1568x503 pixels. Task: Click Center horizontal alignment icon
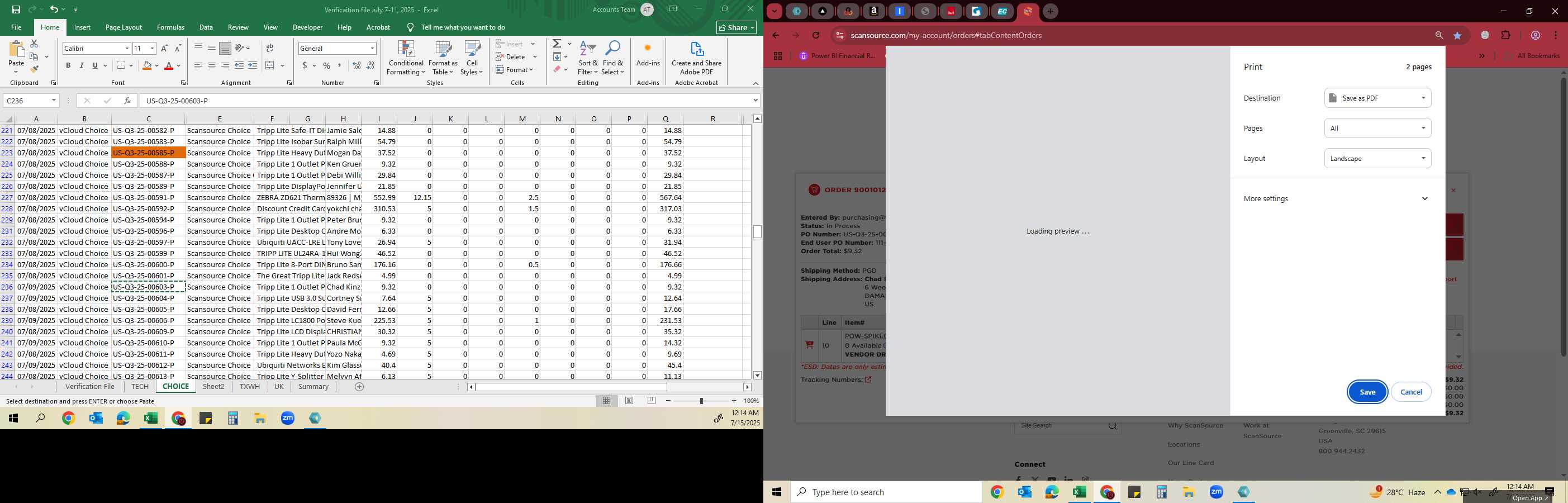coord(211,65)
